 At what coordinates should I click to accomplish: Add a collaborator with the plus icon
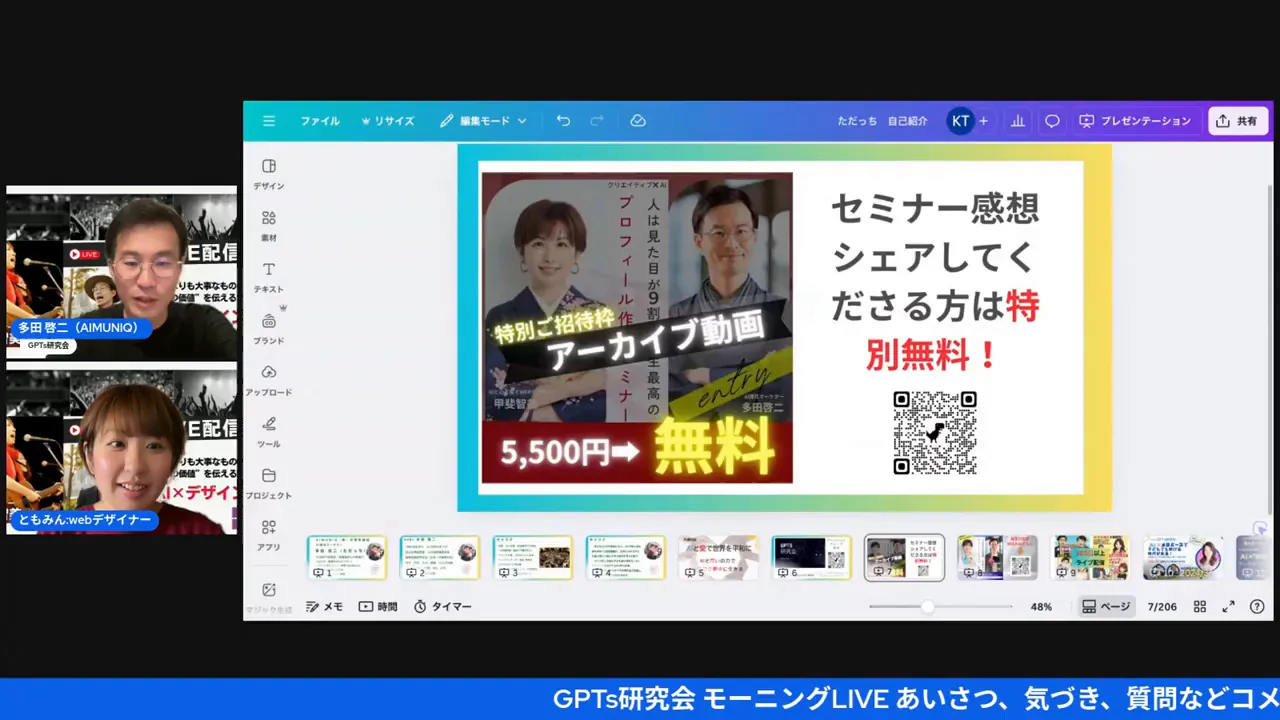[x=984, y=121]
